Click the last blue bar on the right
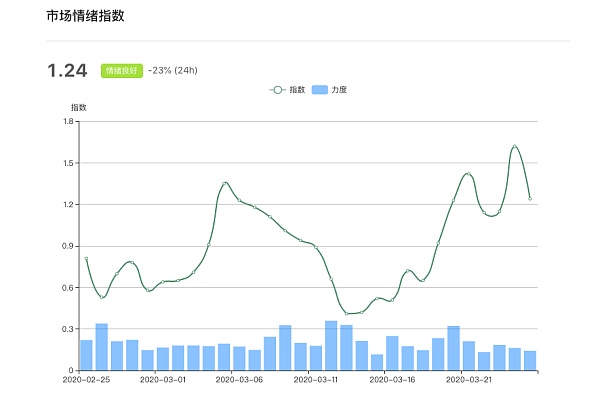Viewport: 600px width, 402px height. point(530,360)
